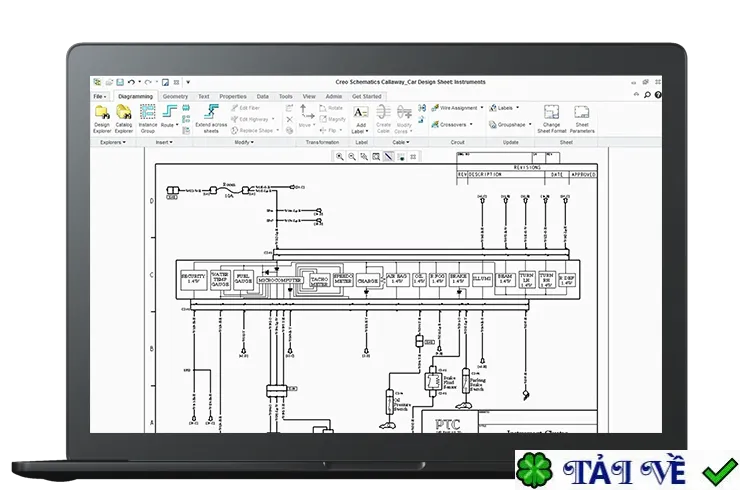Open the Groupshape dropdown arrow

[x=530, y=124]
